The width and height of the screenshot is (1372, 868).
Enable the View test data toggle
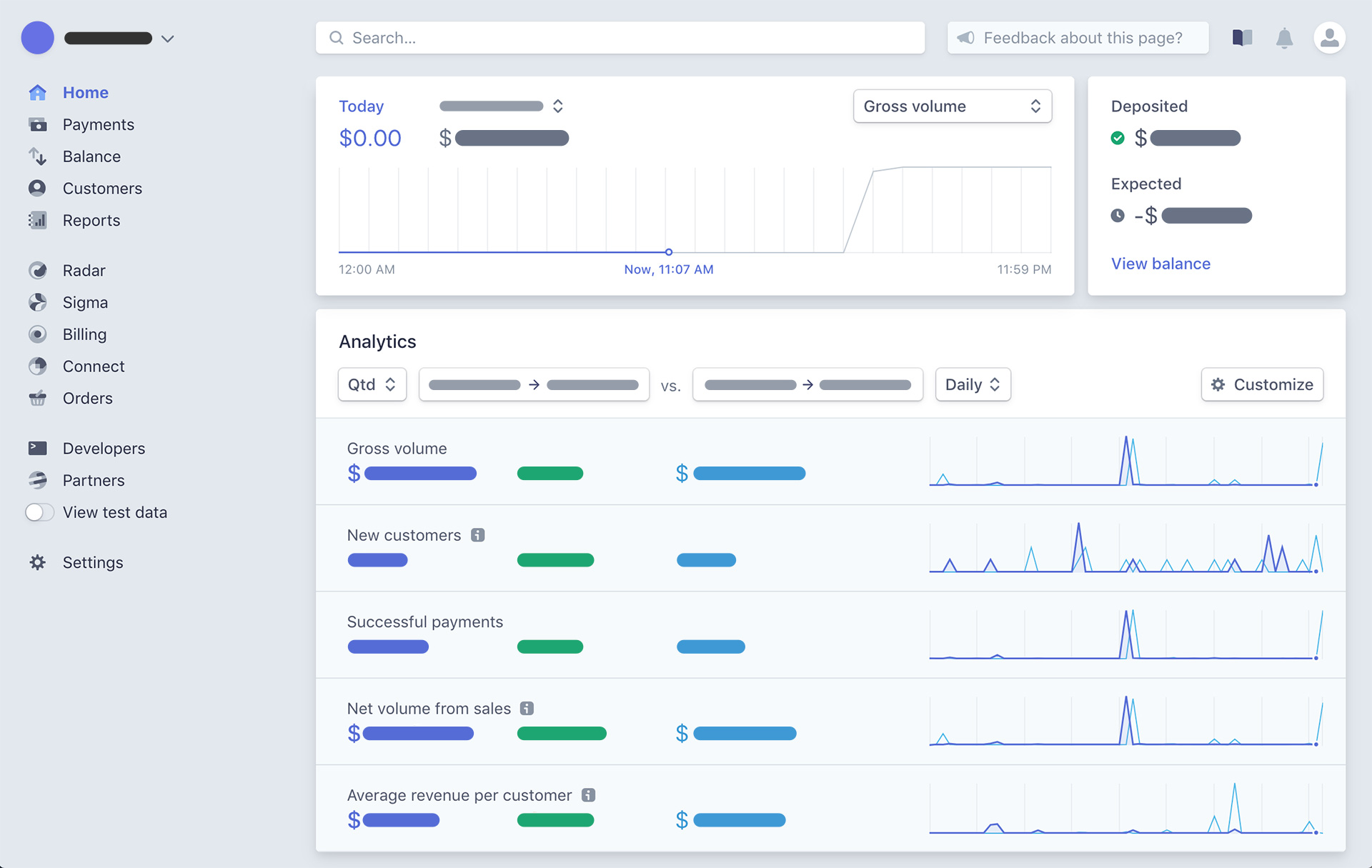point(39,512)
